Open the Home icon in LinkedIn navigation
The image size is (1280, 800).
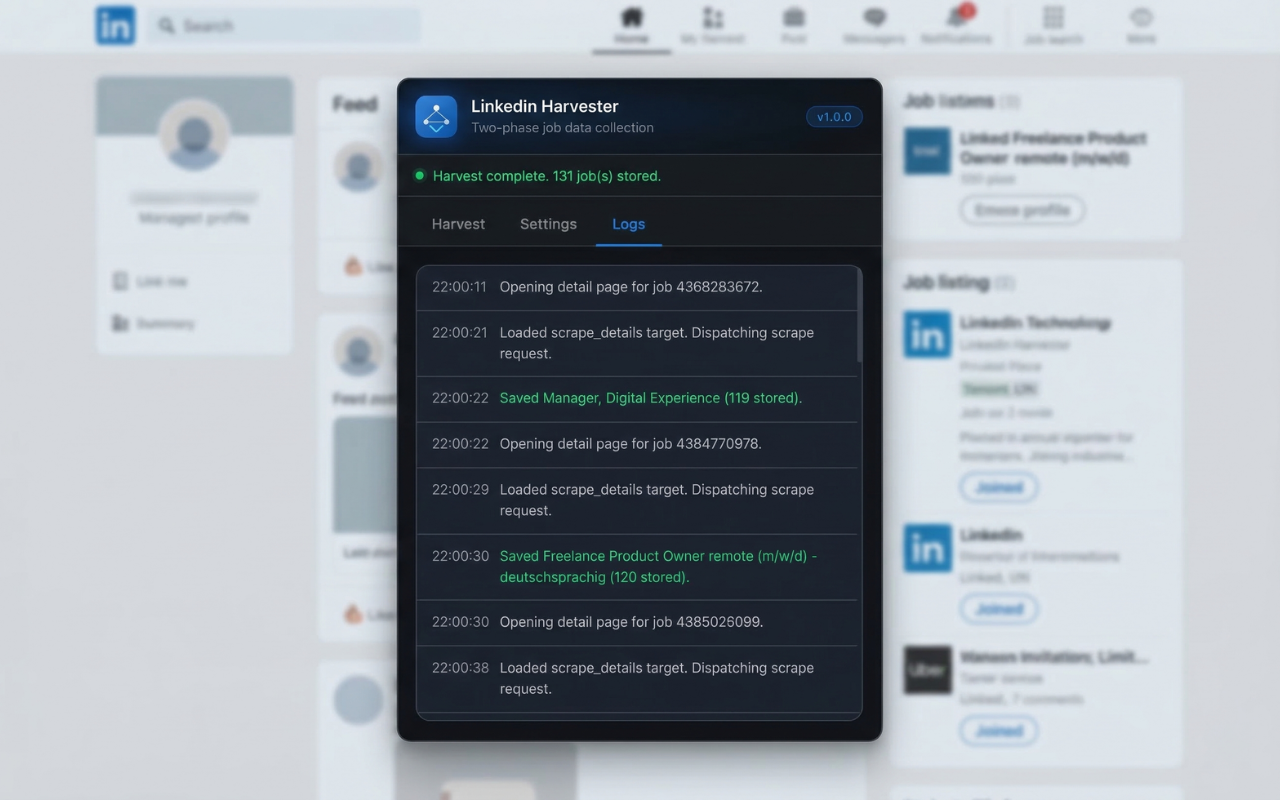tap(631, 18)
